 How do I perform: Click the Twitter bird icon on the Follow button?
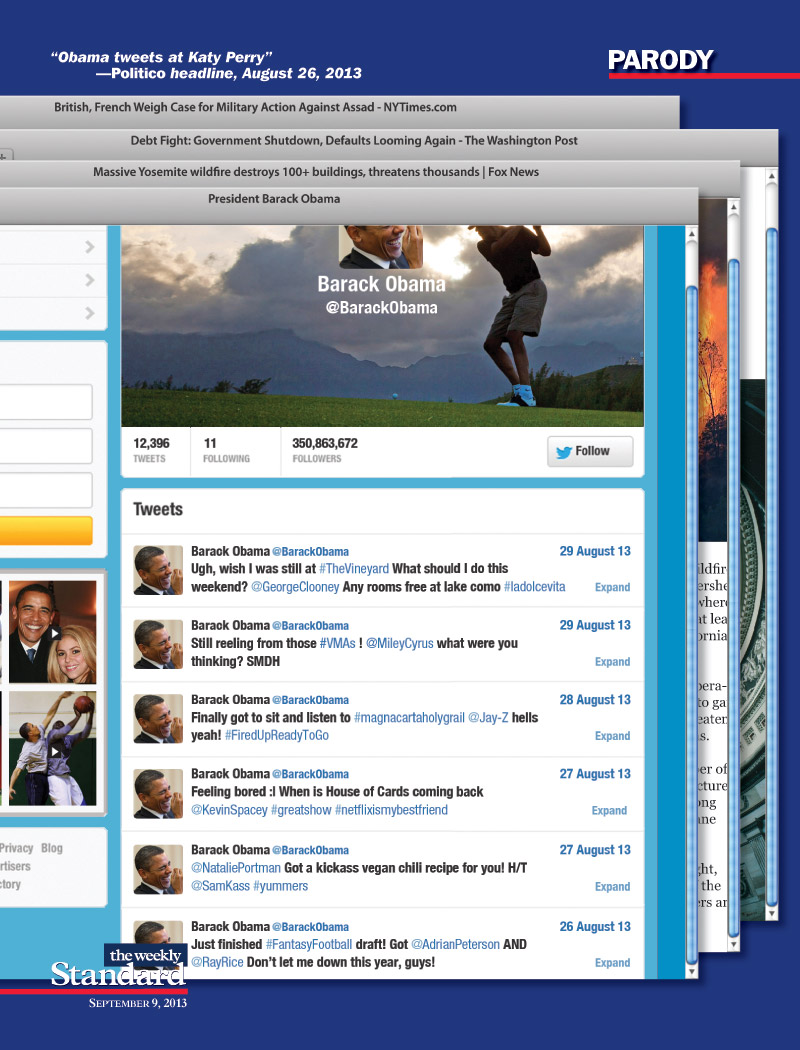coord(565,451)
